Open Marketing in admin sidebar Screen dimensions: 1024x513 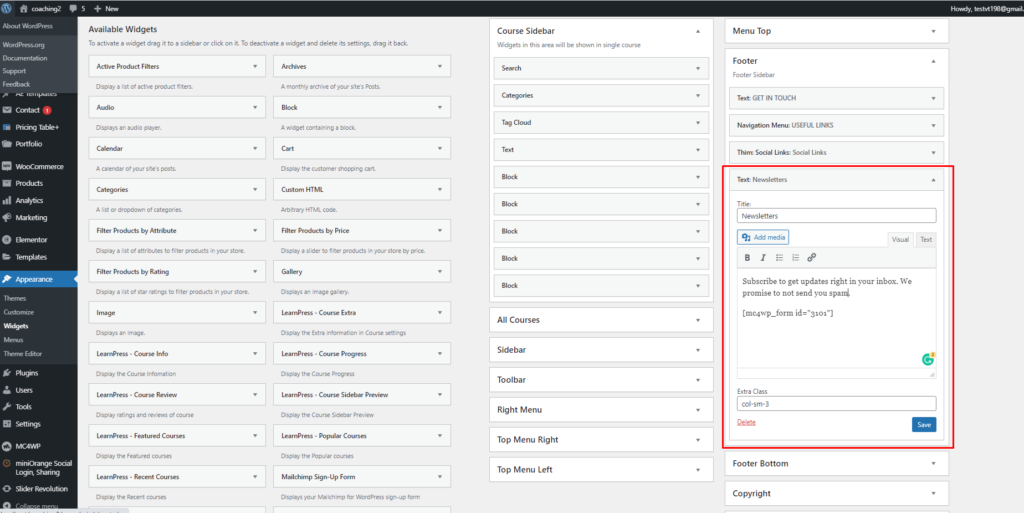coord(31,217)
